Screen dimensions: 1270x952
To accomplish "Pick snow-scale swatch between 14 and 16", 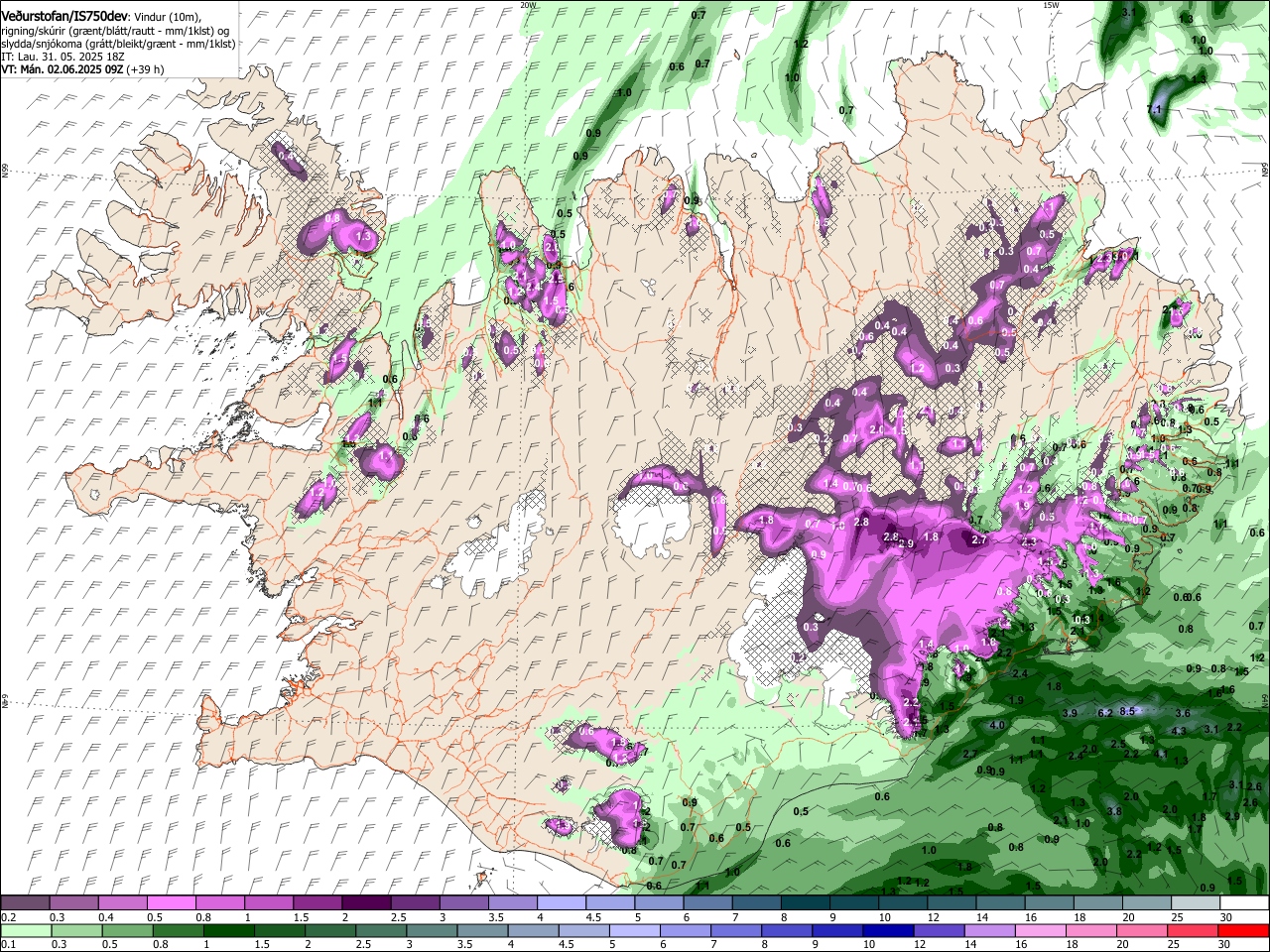I will point(1001,903).
